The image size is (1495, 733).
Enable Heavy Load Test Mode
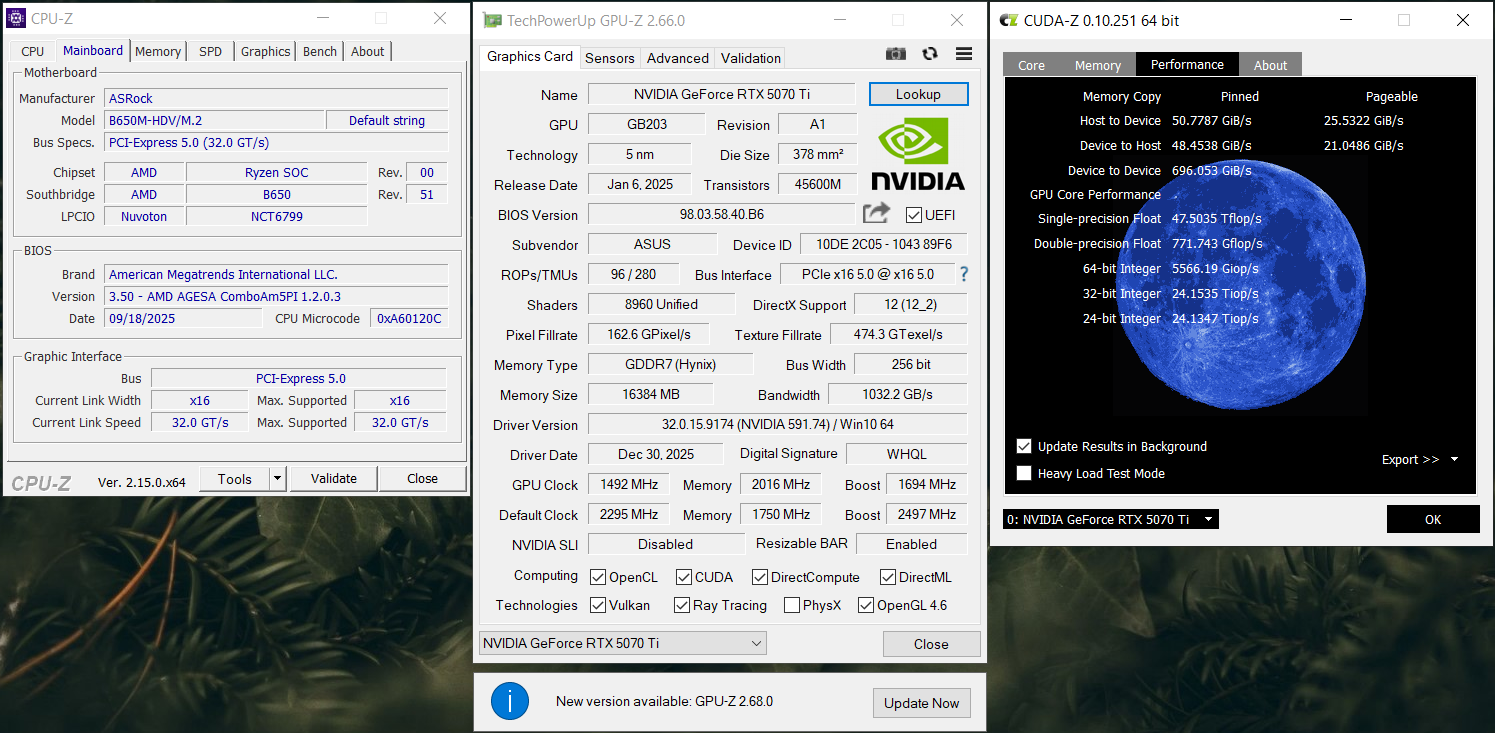pyautogui.click(x=1024, y=473)
